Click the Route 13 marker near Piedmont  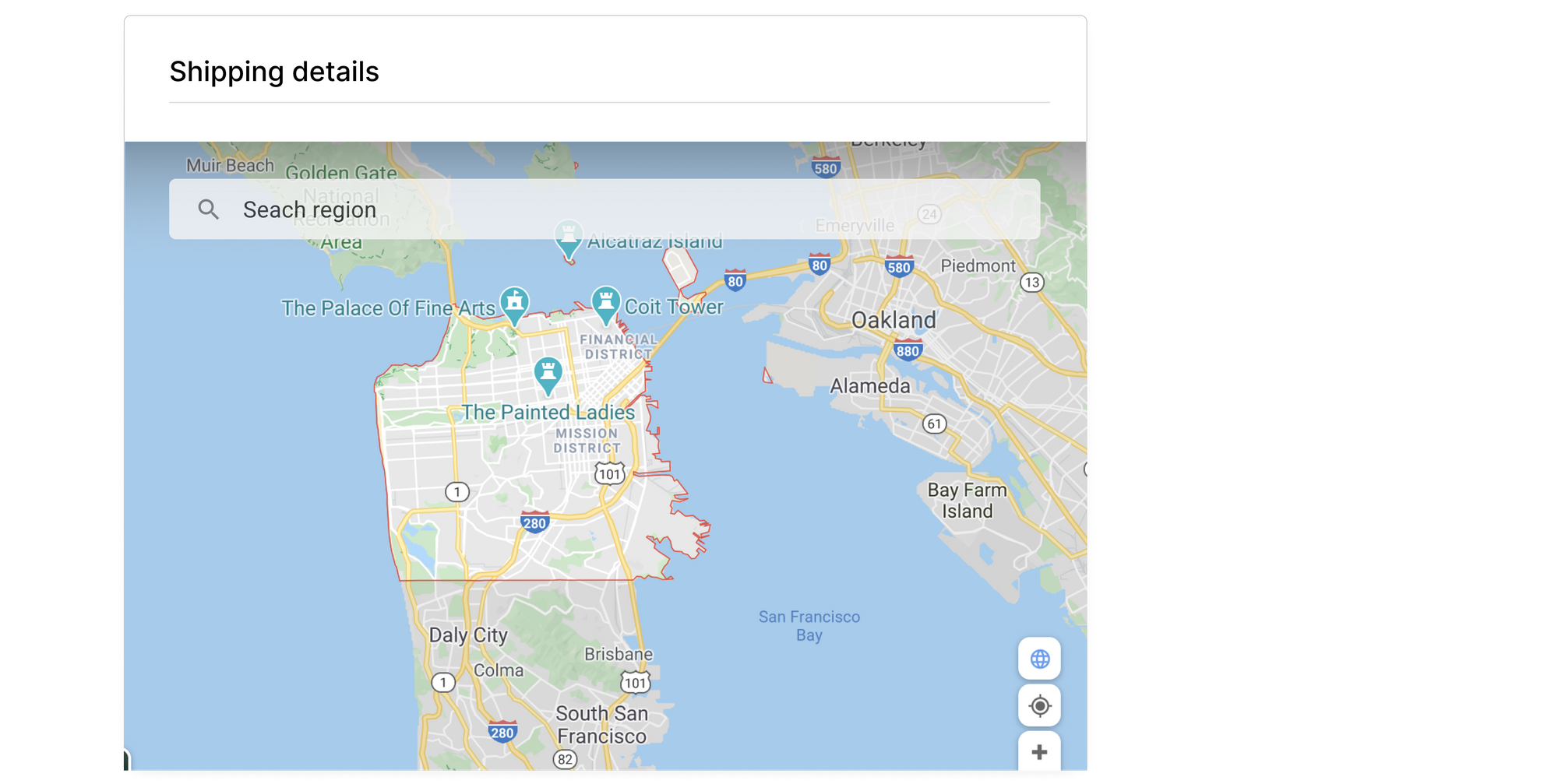coord(1031,282)
